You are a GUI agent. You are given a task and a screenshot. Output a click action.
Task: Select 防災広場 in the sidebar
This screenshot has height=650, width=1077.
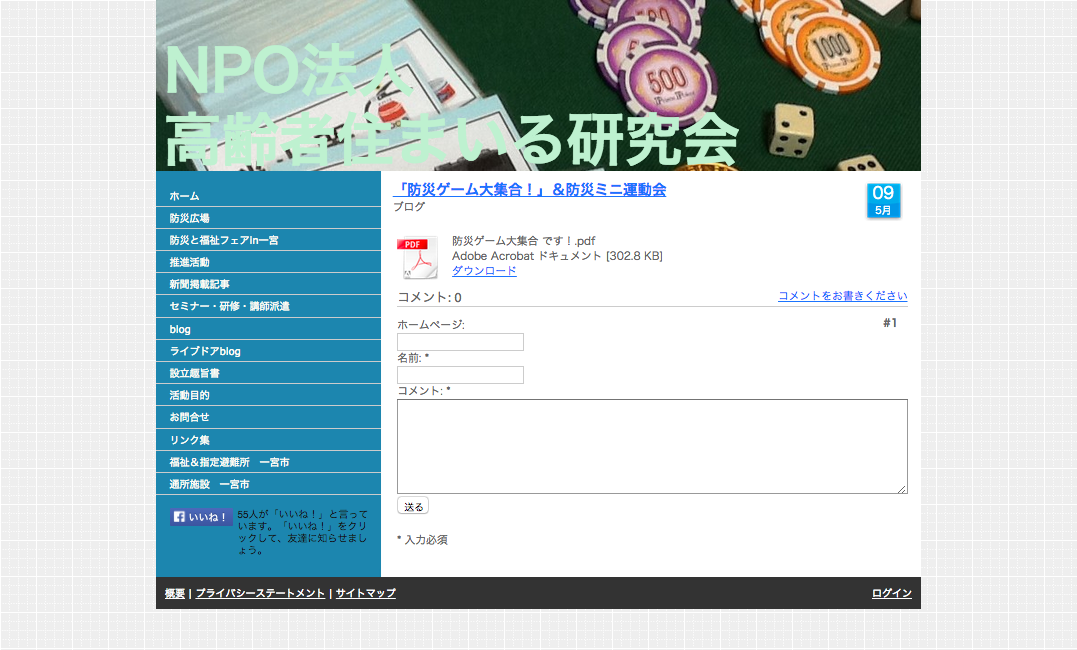[x=189, y=218]
